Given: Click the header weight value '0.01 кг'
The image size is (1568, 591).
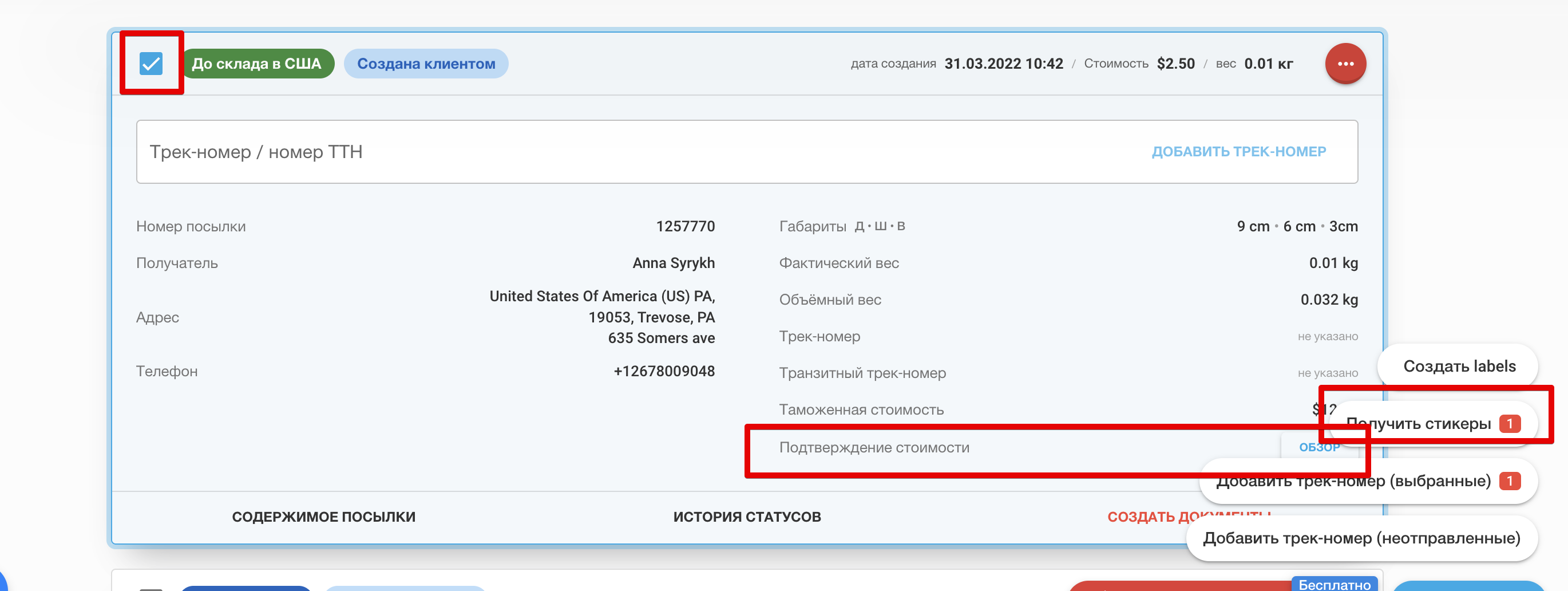Looking at the screenshot, I should click(1268, 64).
